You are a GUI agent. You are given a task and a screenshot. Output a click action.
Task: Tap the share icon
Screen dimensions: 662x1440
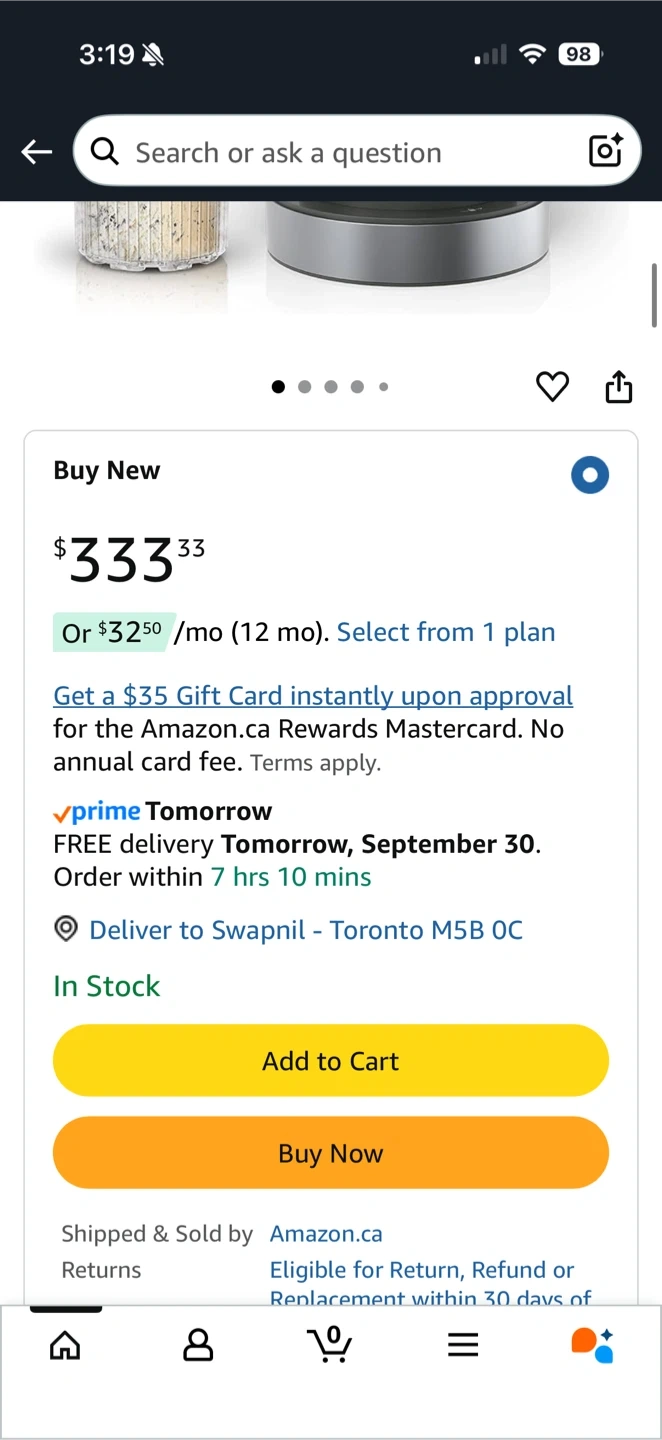619,386
